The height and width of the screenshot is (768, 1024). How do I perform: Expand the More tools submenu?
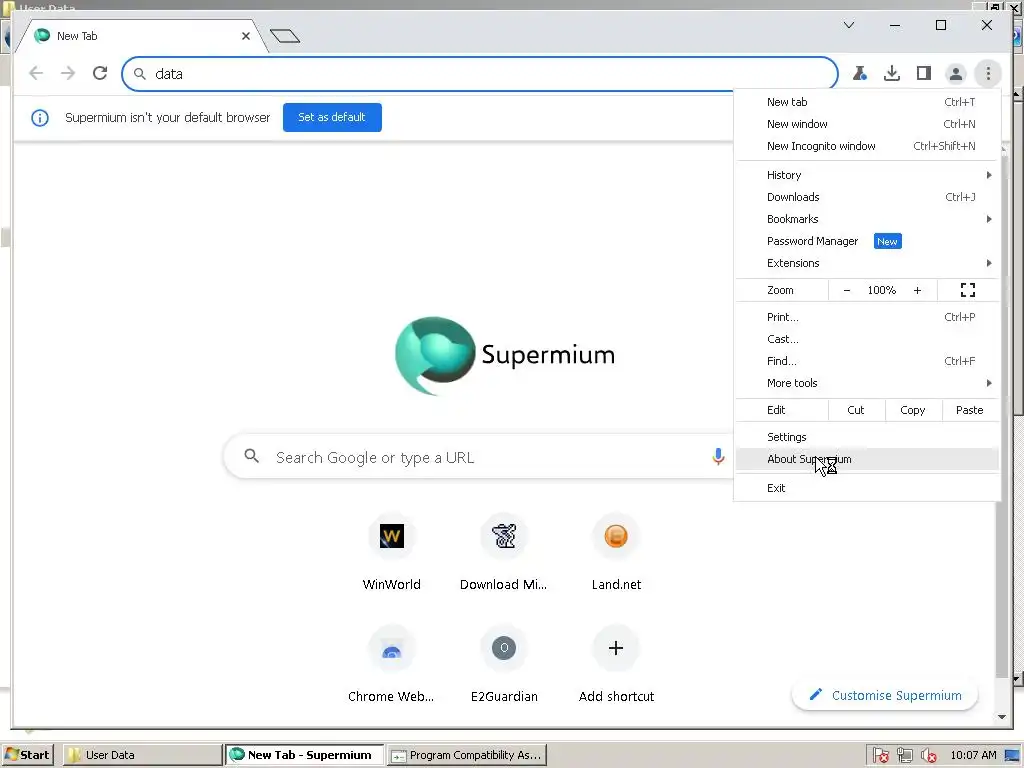point(867,383)
